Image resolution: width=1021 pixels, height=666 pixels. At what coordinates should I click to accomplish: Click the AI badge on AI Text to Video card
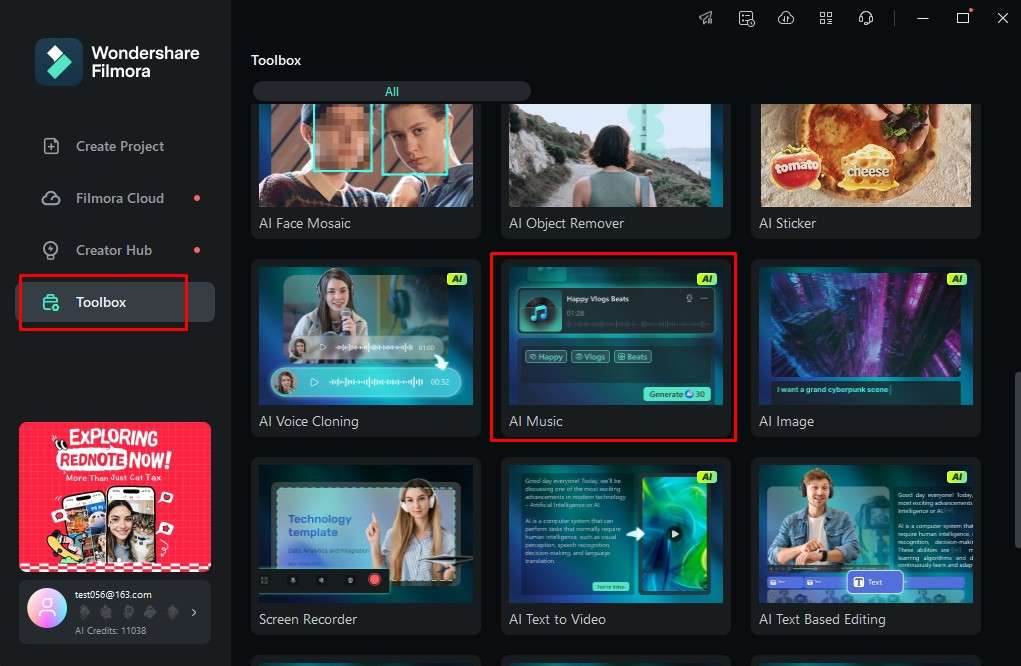pyautogui.click(x=706, y=477)
